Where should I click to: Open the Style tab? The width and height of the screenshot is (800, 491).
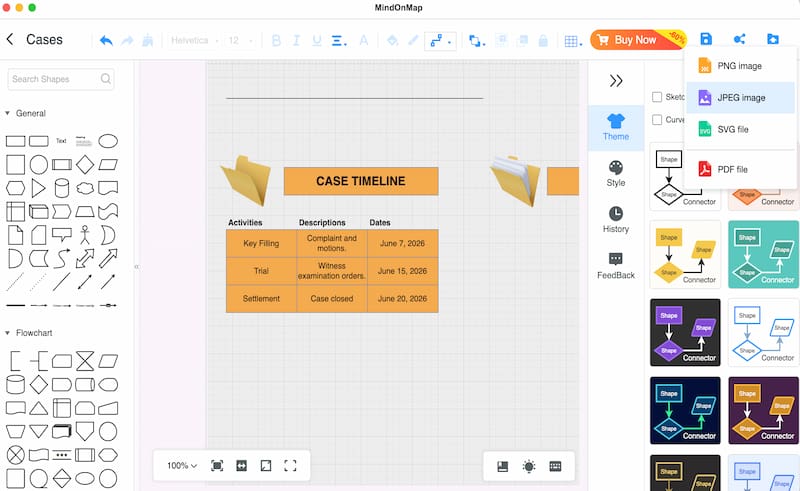click(616, 174)
